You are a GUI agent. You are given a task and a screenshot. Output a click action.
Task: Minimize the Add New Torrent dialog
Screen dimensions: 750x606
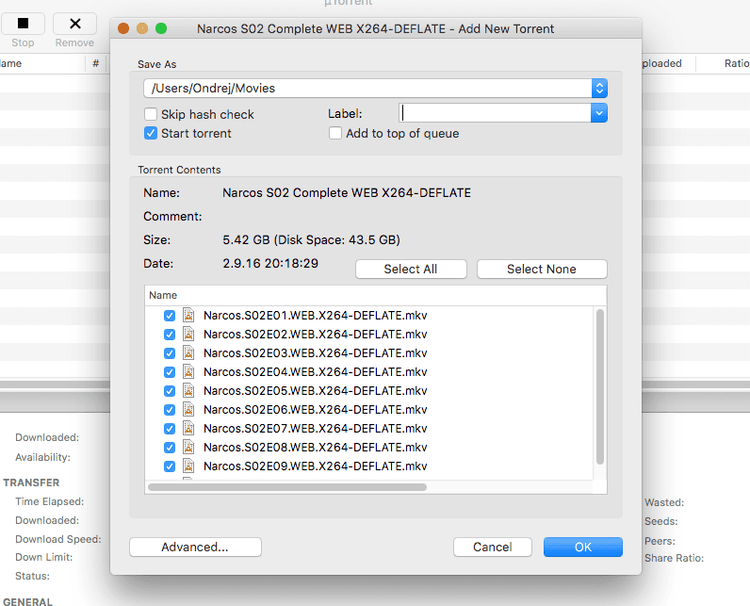click(142, 29)
